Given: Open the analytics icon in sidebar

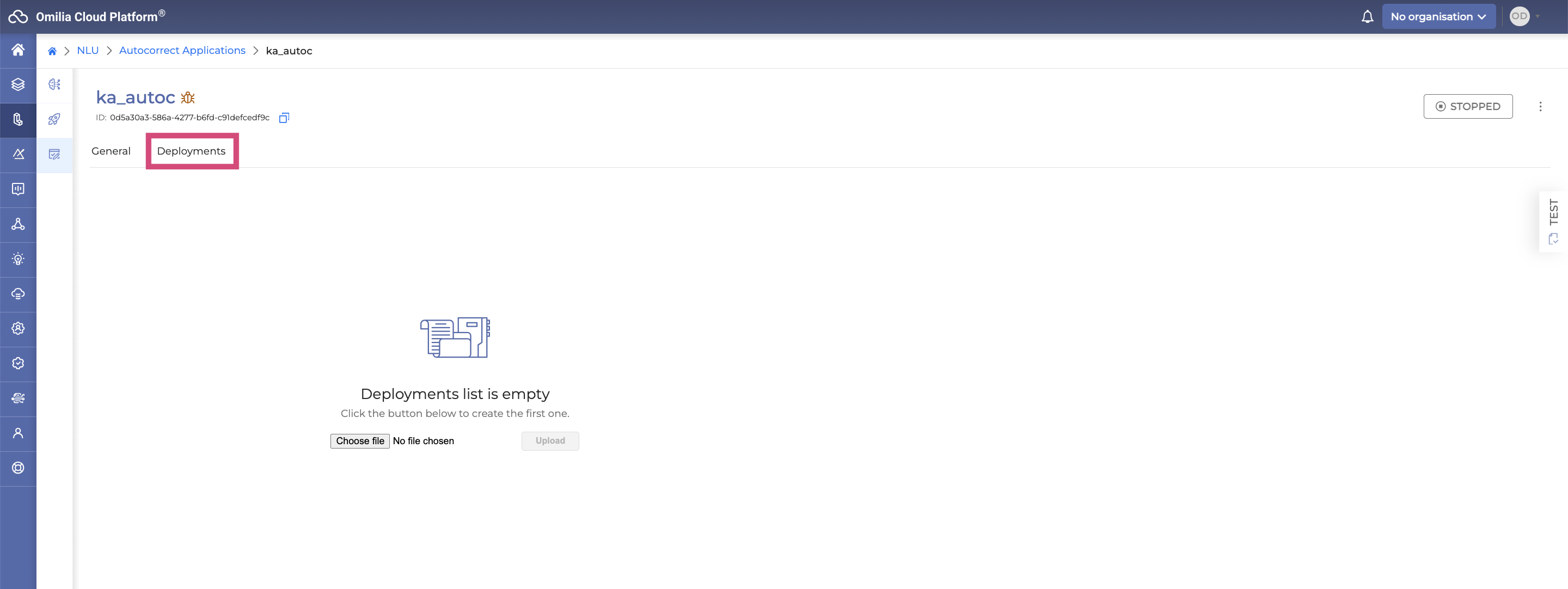Looking at the screenshot, I should click(x=17, y=189).
